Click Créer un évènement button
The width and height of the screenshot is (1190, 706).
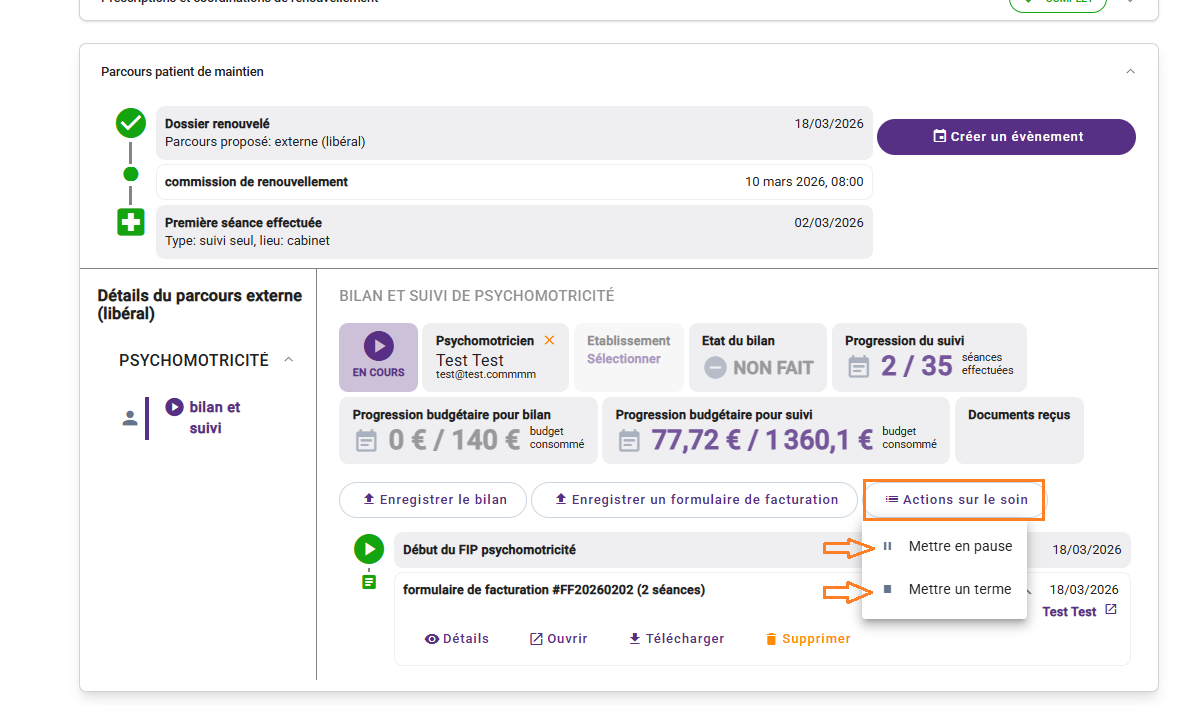[1006, 137]
